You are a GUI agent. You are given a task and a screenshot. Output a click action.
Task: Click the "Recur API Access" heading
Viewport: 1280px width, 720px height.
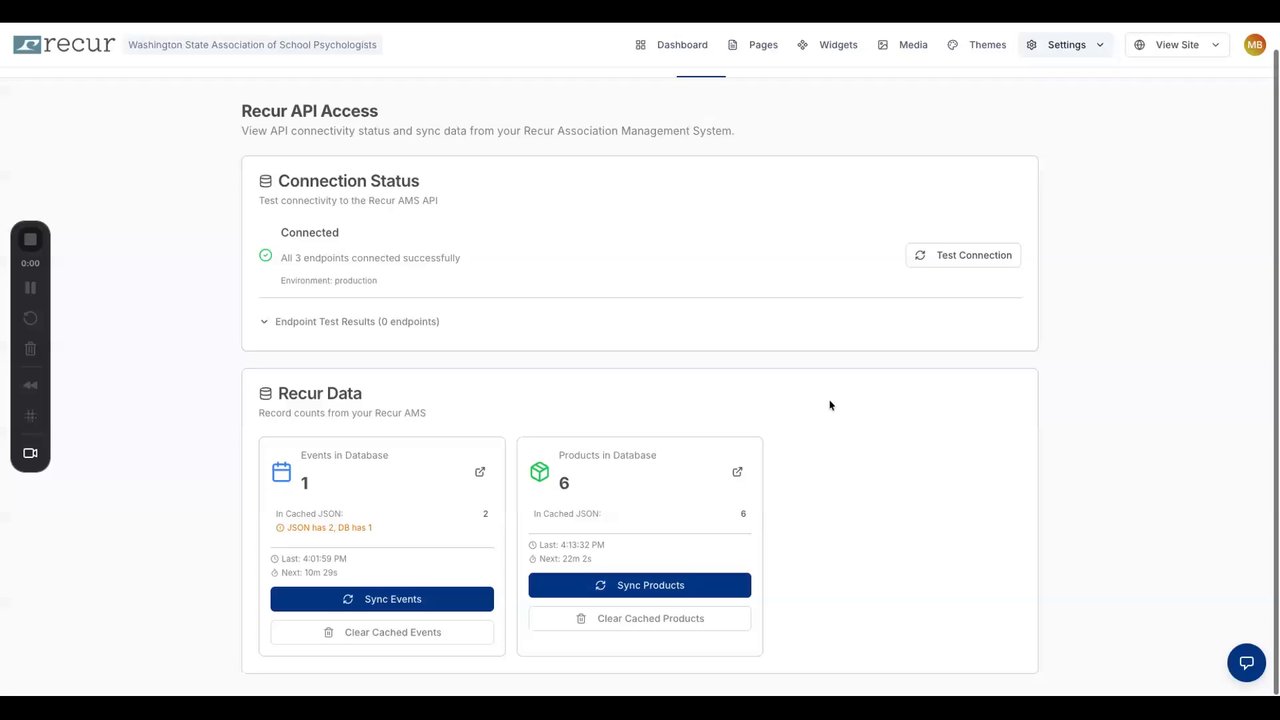(x=309, y=111)
